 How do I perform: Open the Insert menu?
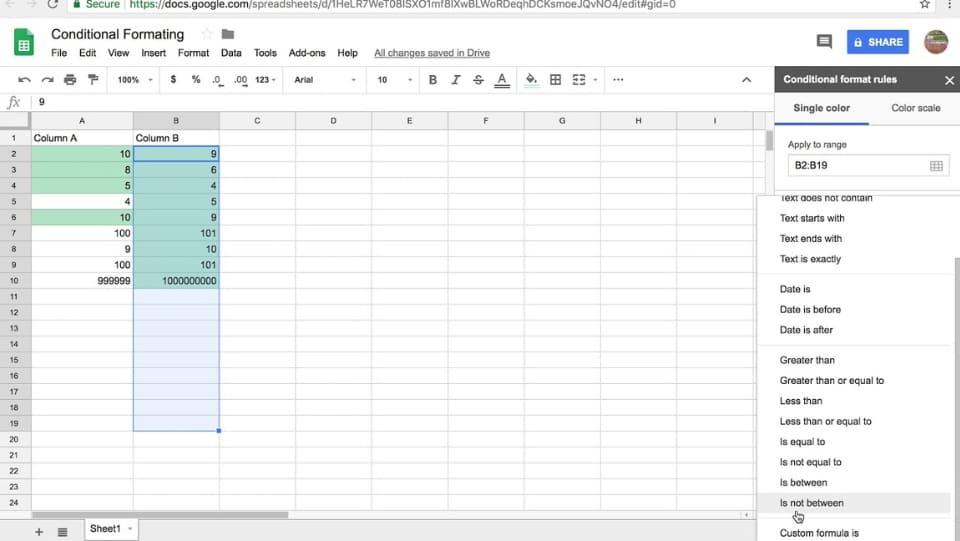click(153, 53)
